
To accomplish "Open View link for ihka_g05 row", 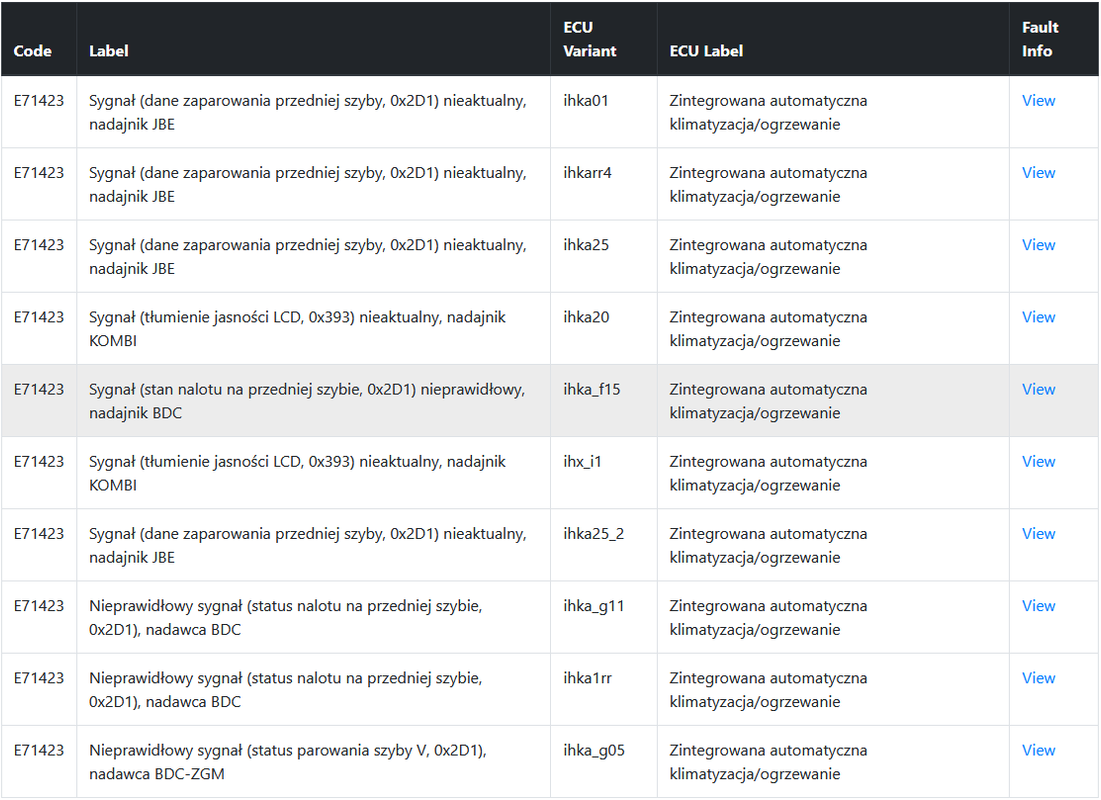I will [x=1038, y=751].
